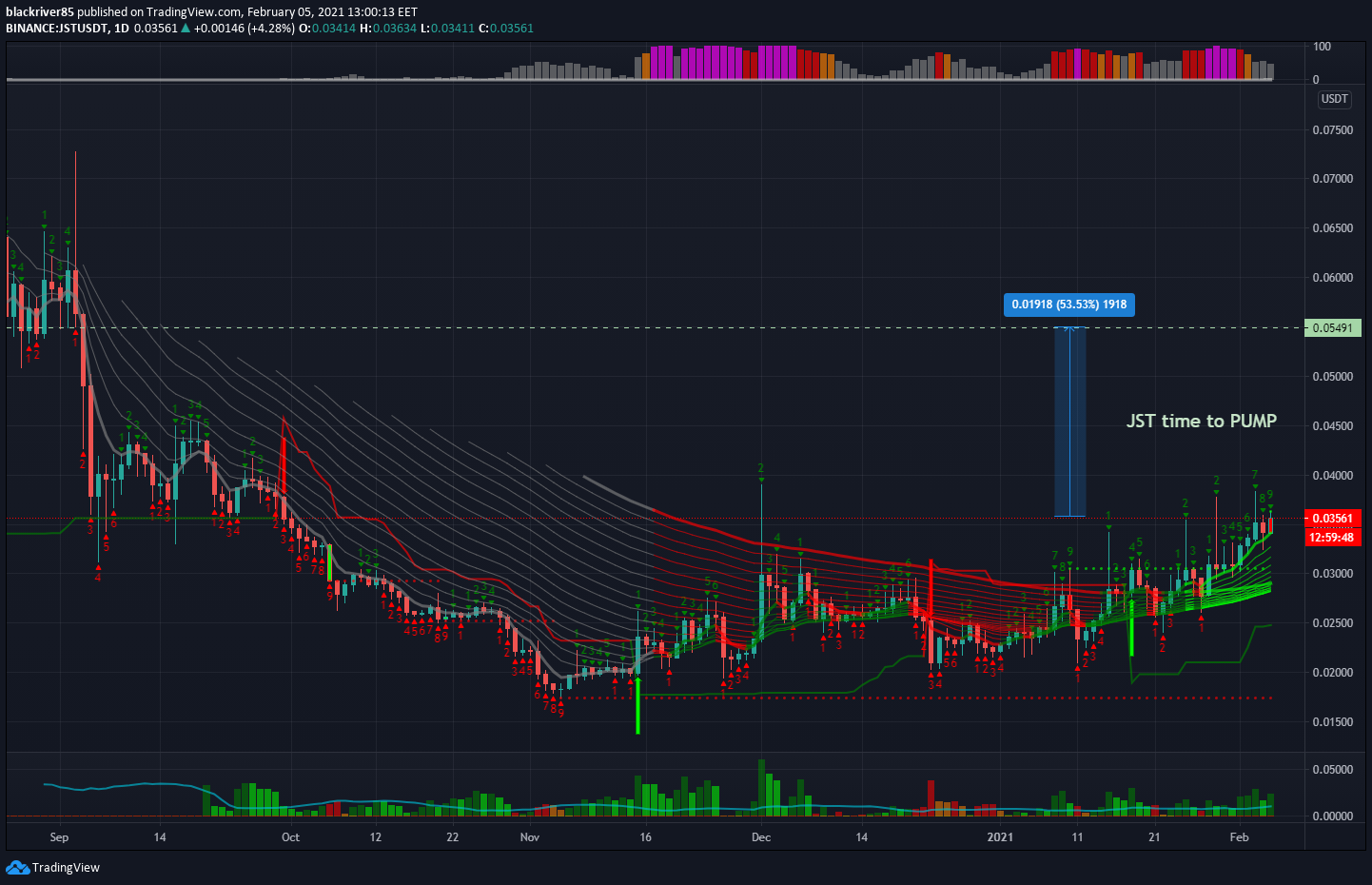Click the 'Feb' time axis label
Viewport: 1372px width, 885px height.
[x=1239, y=837]
